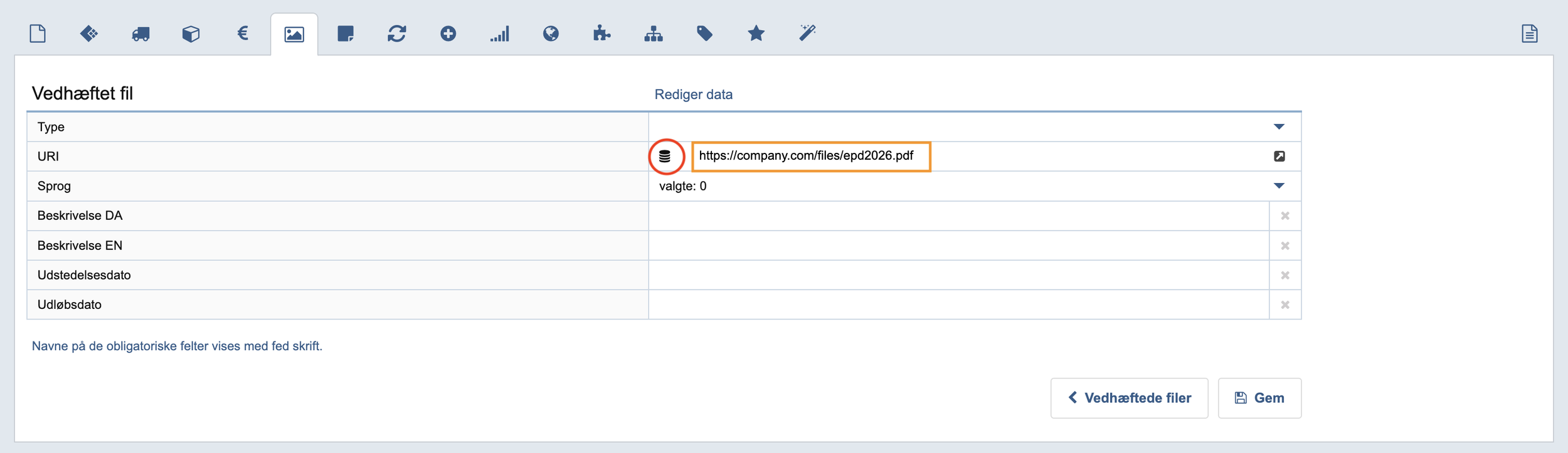Select the diamond tab icon

pyautogui.click(x=89, y=33)
